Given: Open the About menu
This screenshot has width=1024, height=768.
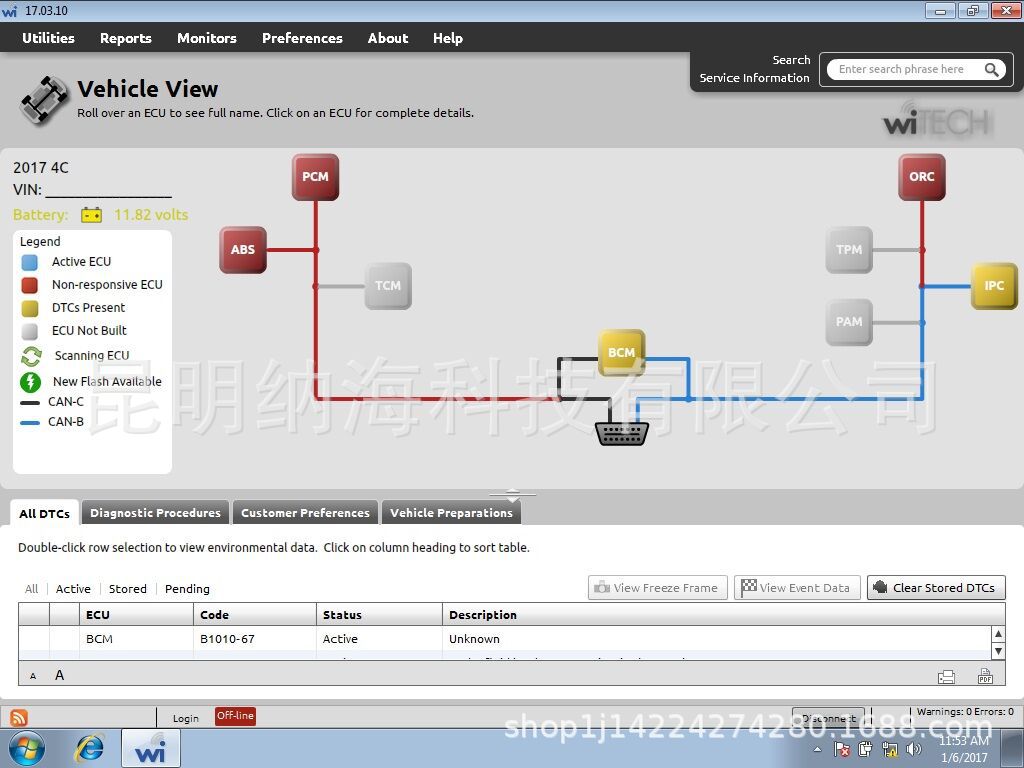Looking at the screenshot, I should point(388,38).
